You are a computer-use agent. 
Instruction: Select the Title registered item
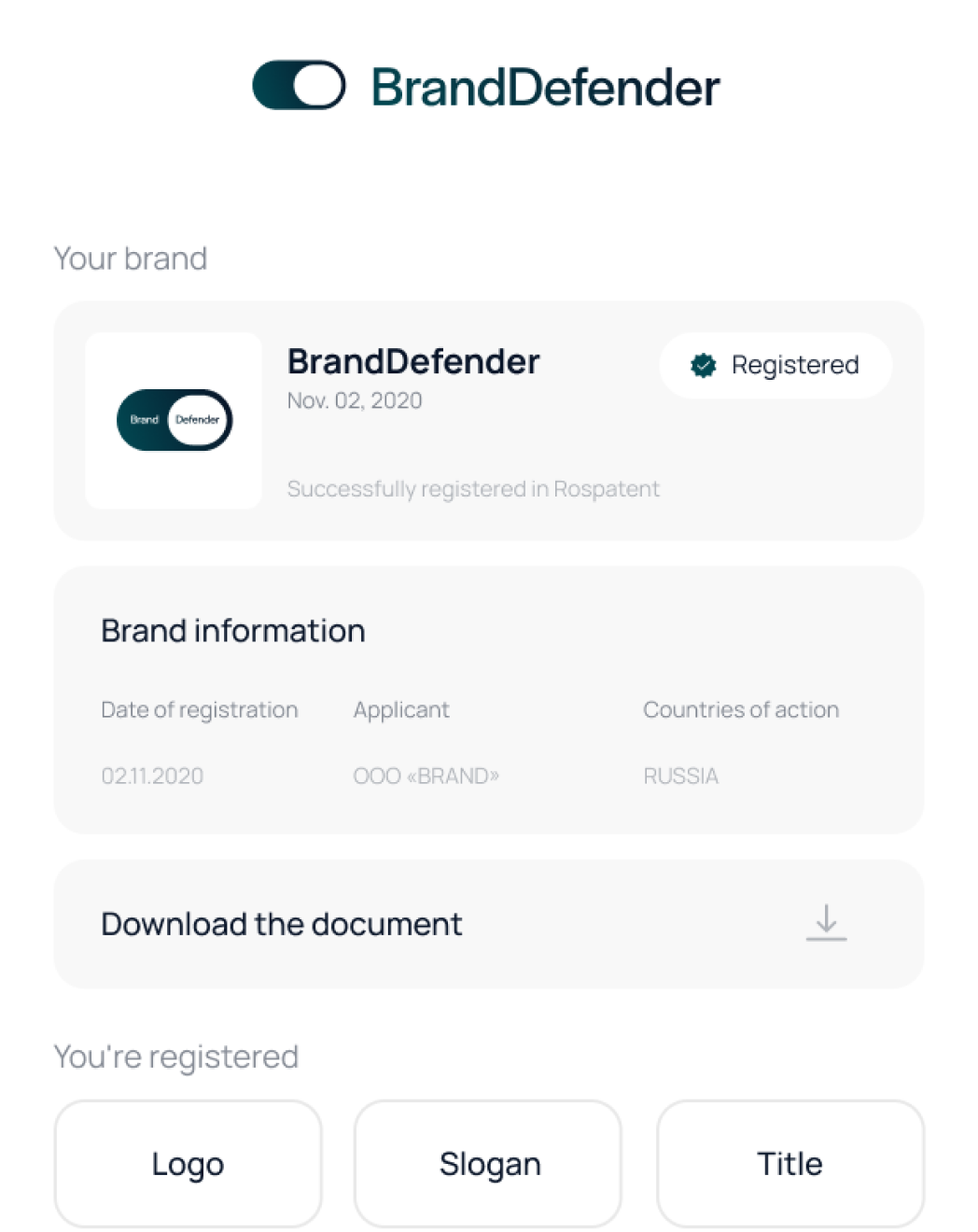coord(789,1164)
